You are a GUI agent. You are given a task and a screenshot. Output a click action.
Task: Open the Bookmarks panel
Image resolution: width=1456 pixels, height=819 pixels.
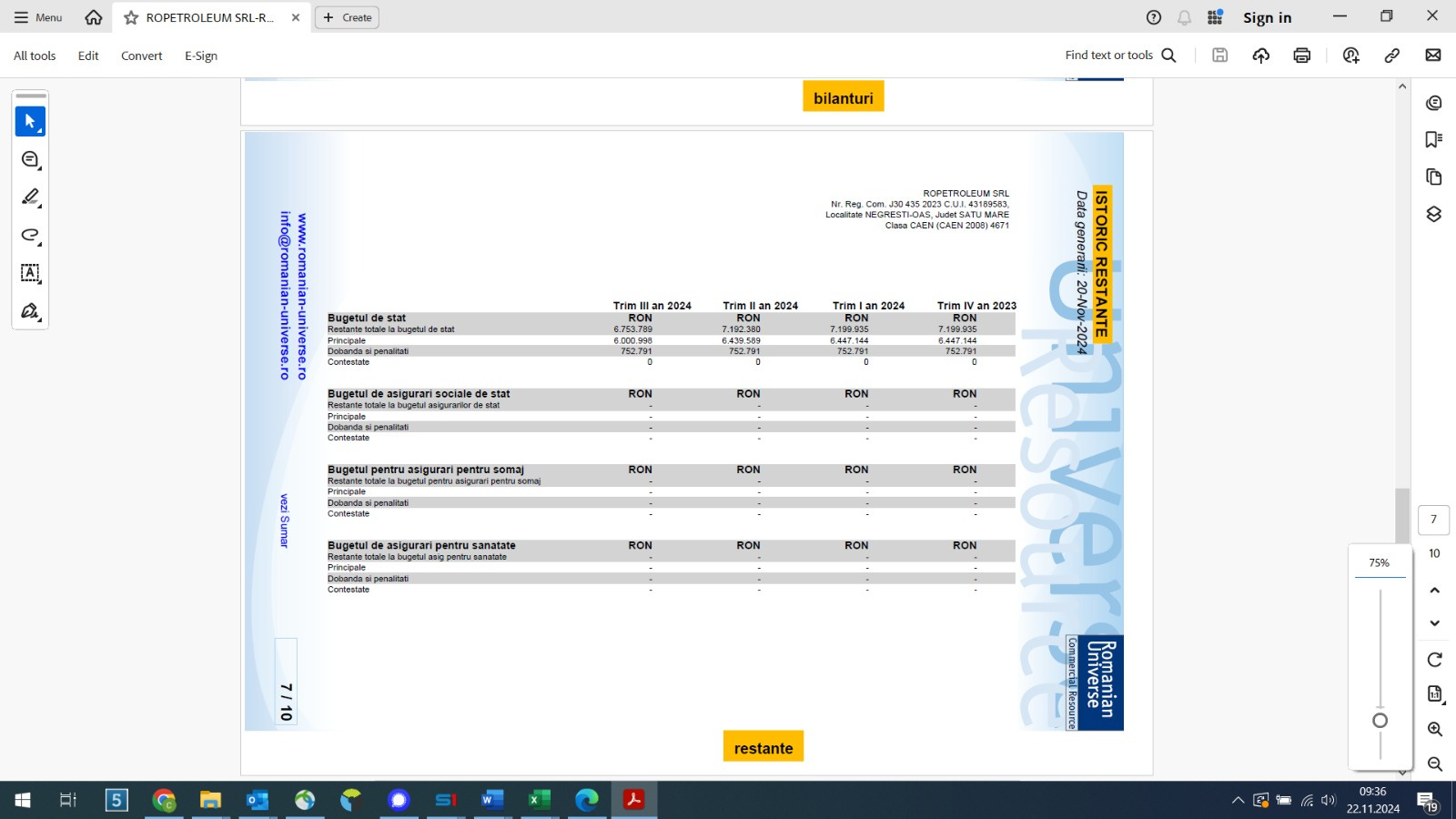(1434, 139)
